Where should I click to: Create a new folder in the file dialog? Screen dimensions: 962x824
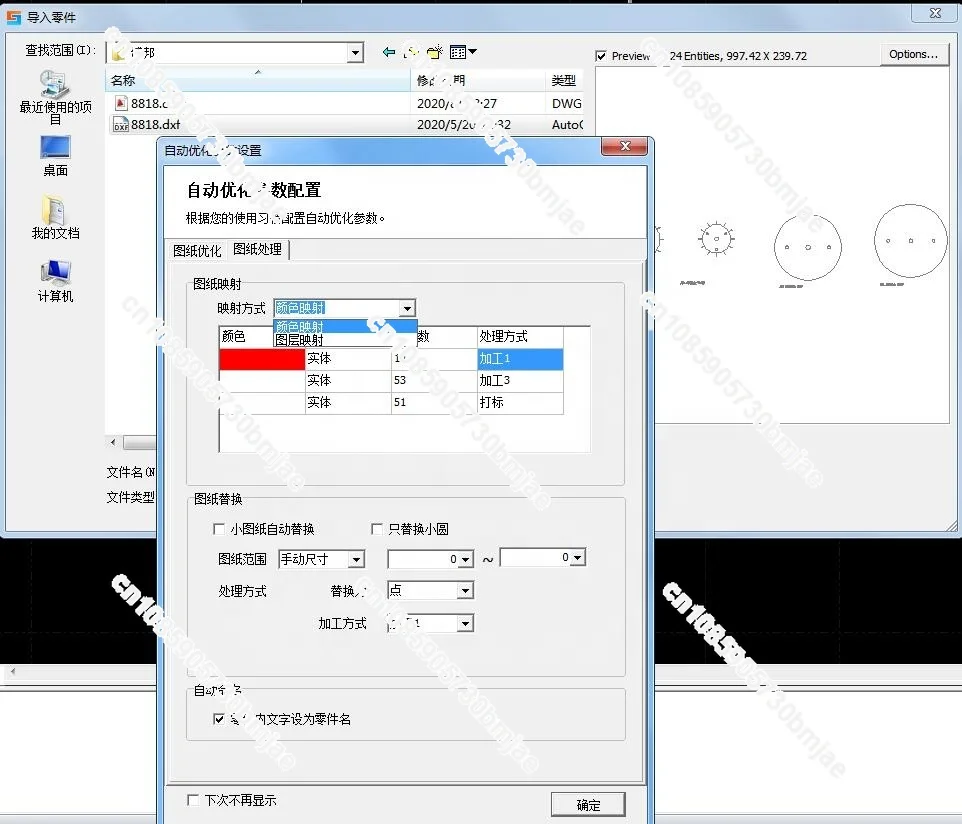click(x=435, y=52)
